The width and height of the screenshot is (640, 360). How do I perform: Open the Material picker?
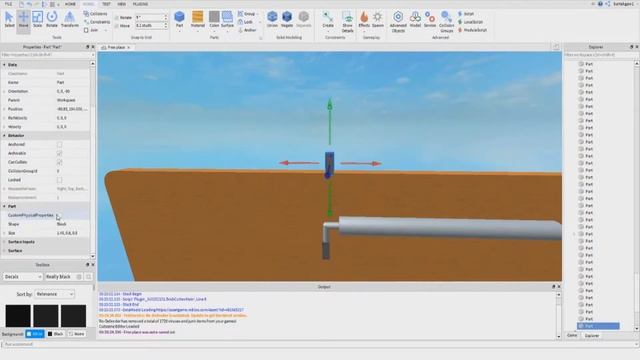198,19
